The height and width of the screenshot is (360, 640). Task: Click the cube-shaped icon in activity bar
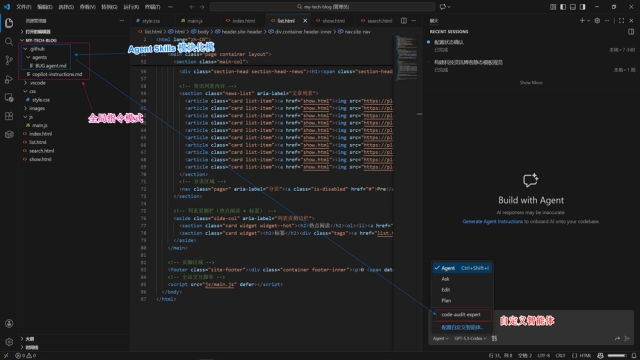tap(9, 134)
